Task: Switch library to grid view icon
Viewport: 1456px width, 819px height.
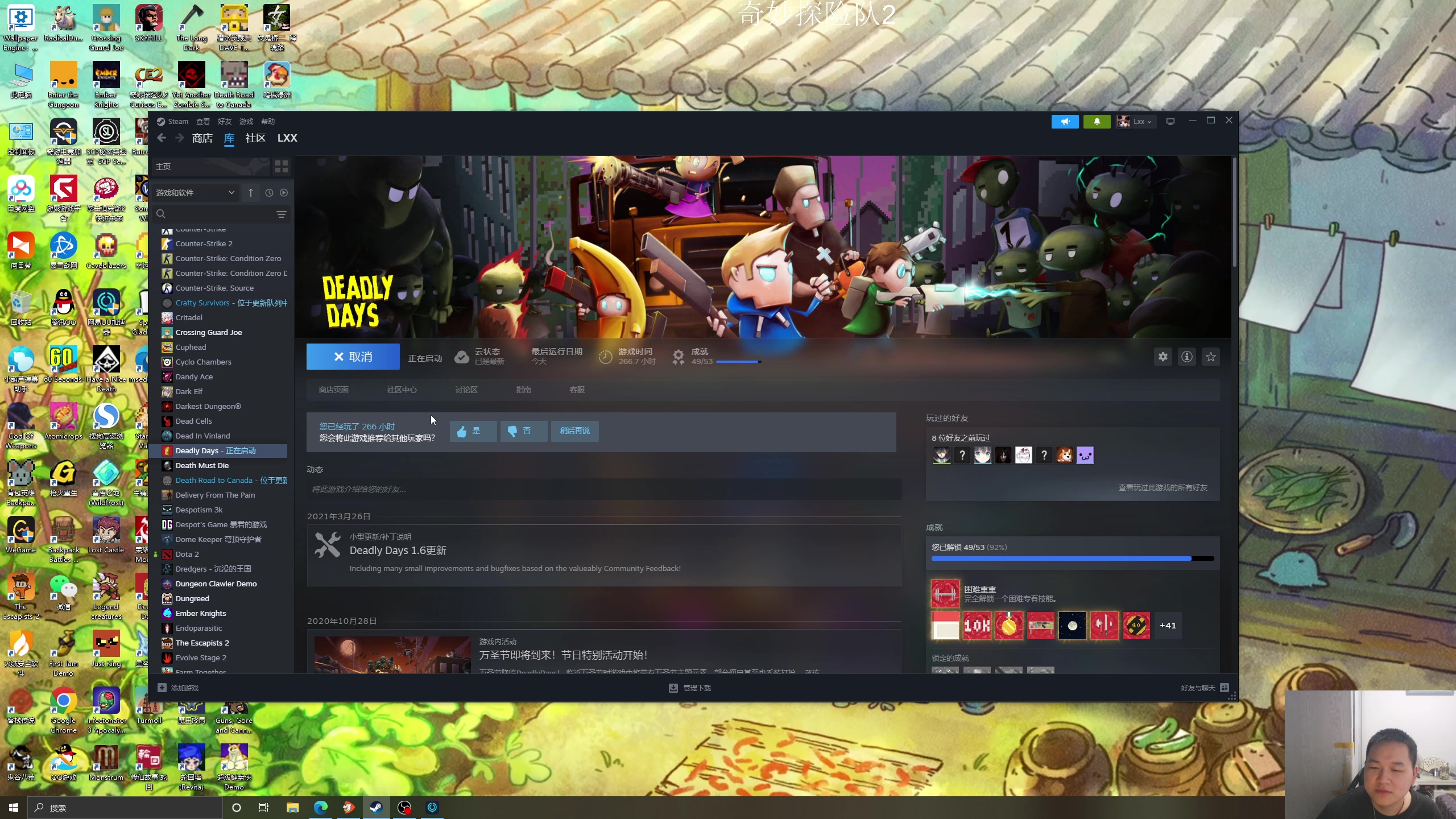Action: click(281, 166)
